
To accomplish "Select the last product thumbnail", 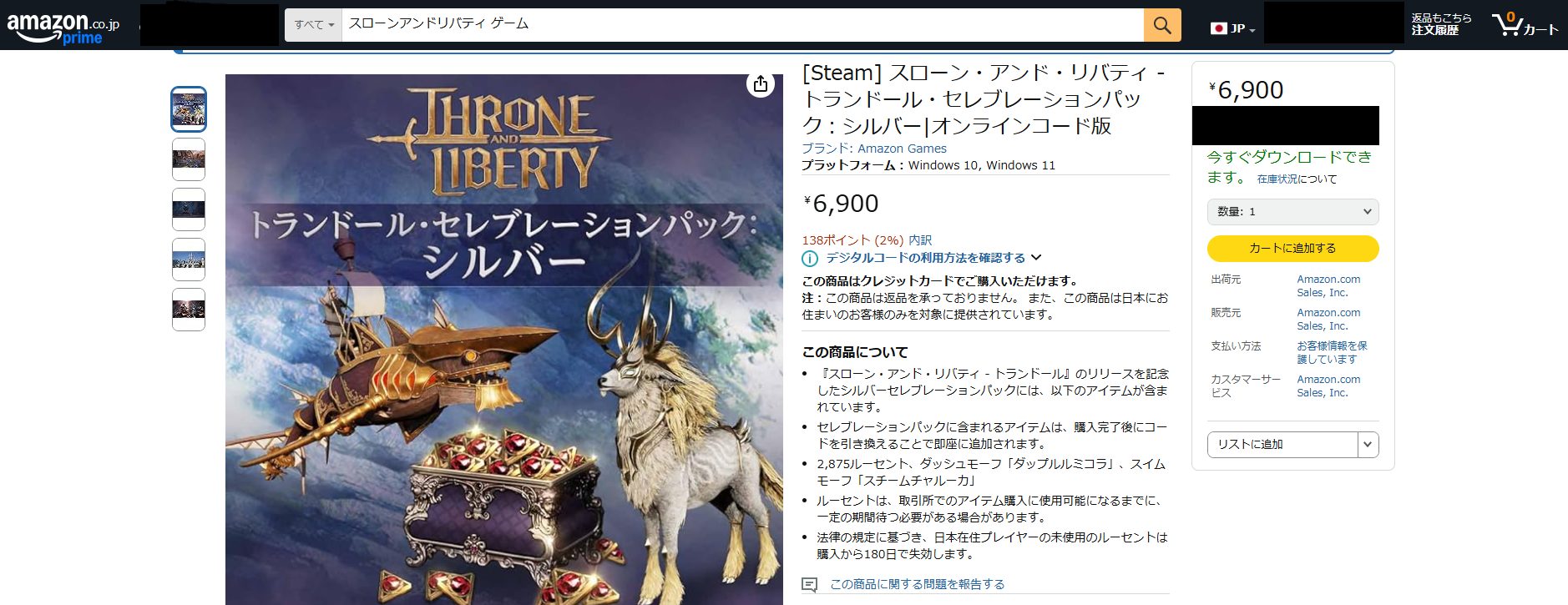I will (x=189, y=310).
